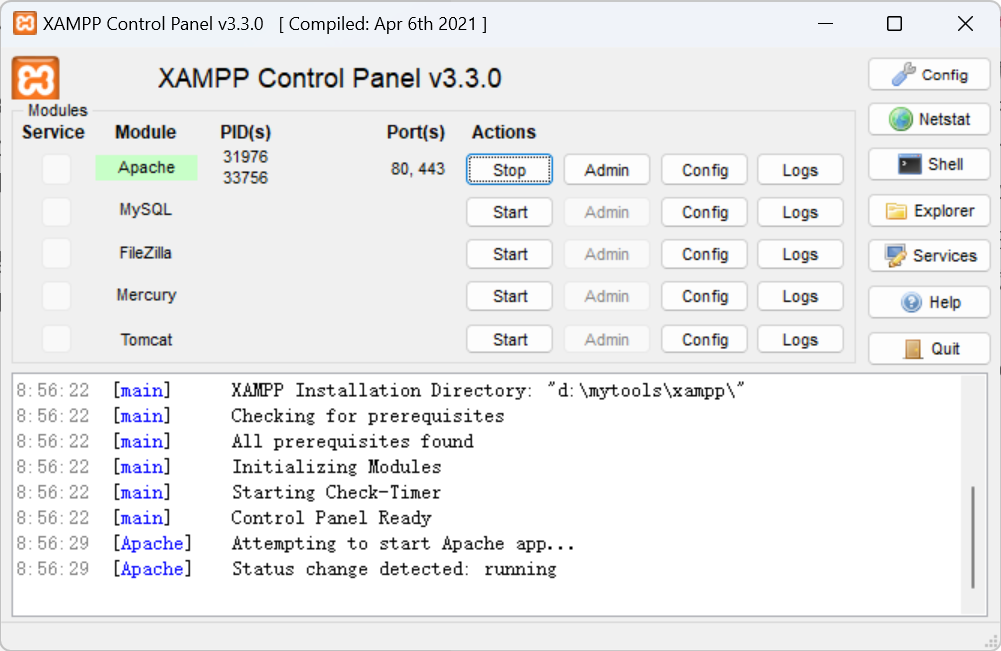Screen dimensions: 1001x651
Task: Open the Explorer folder button
Action: [x=930, y=211]
